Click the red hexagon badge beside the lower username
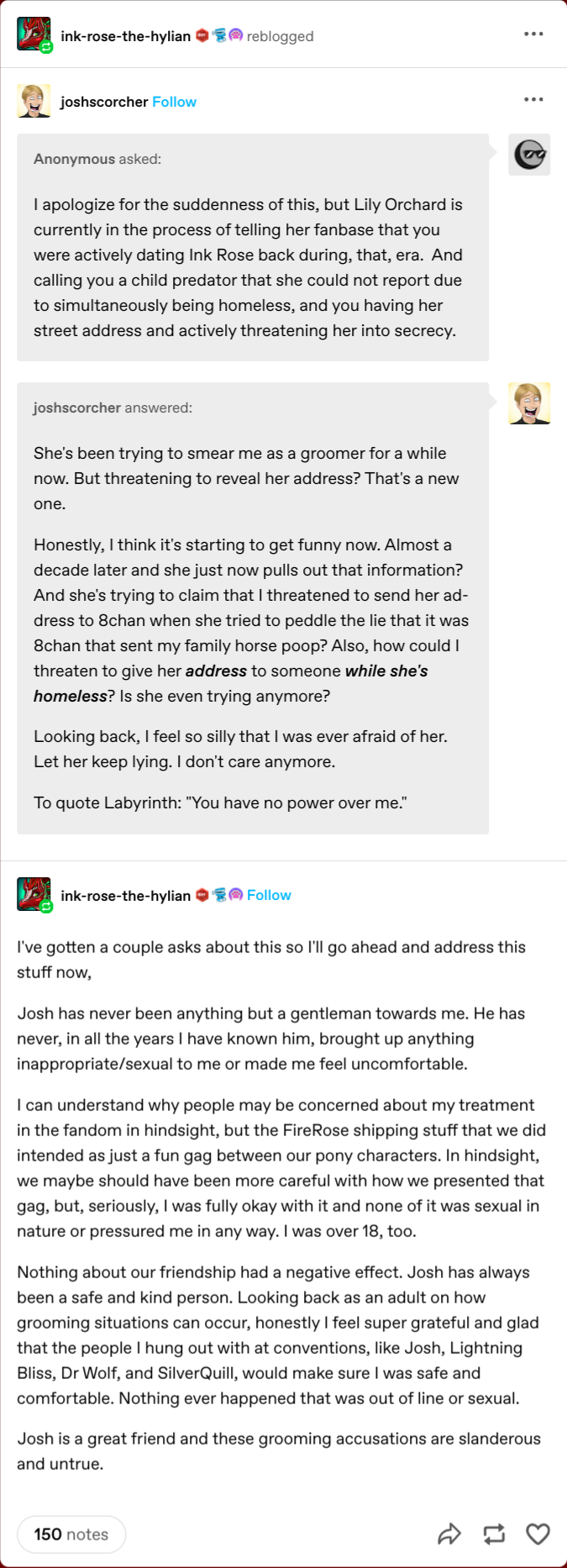 [x=202, y=895]
